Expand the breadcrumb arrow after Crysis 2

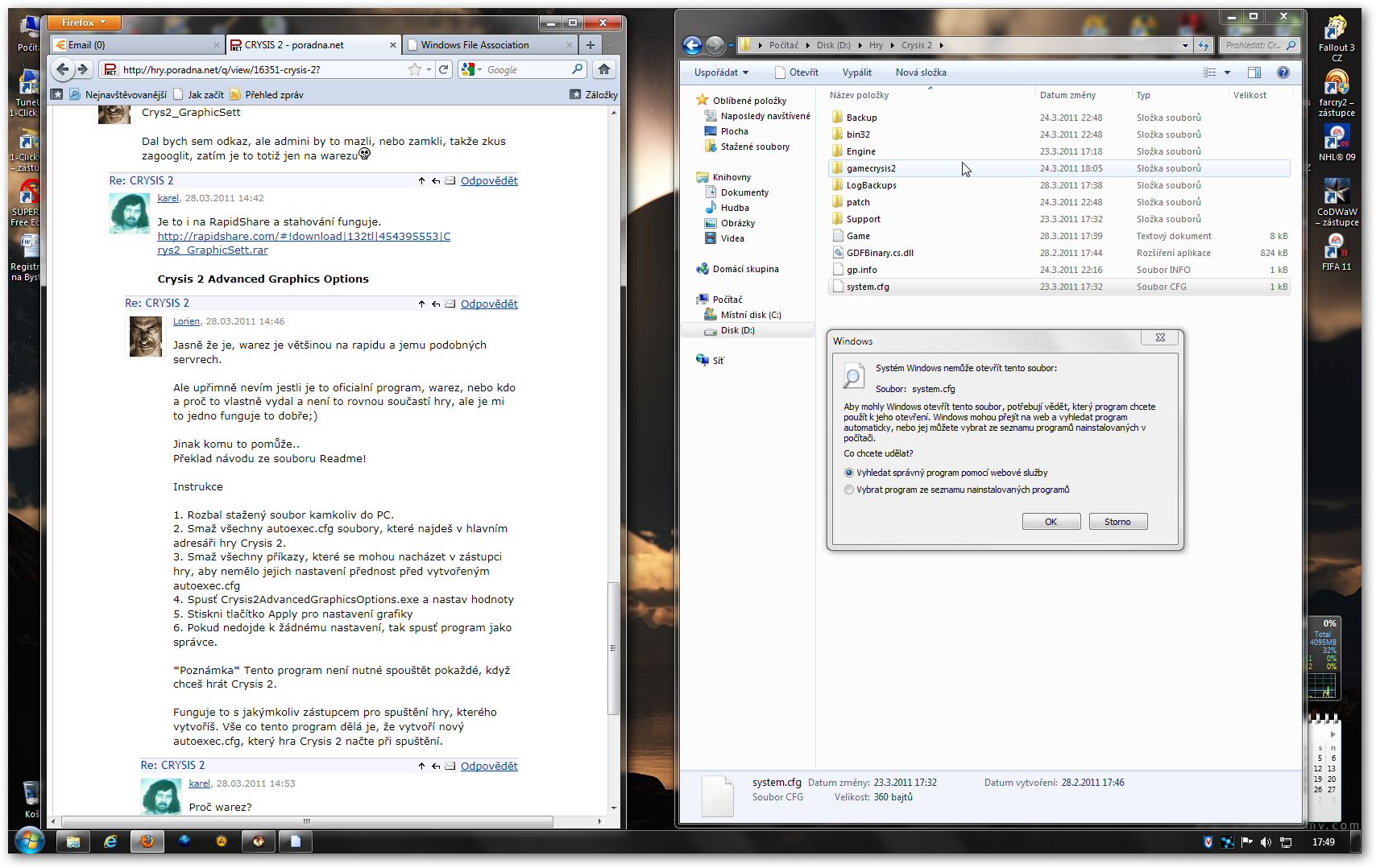click(x=941, y=45)
